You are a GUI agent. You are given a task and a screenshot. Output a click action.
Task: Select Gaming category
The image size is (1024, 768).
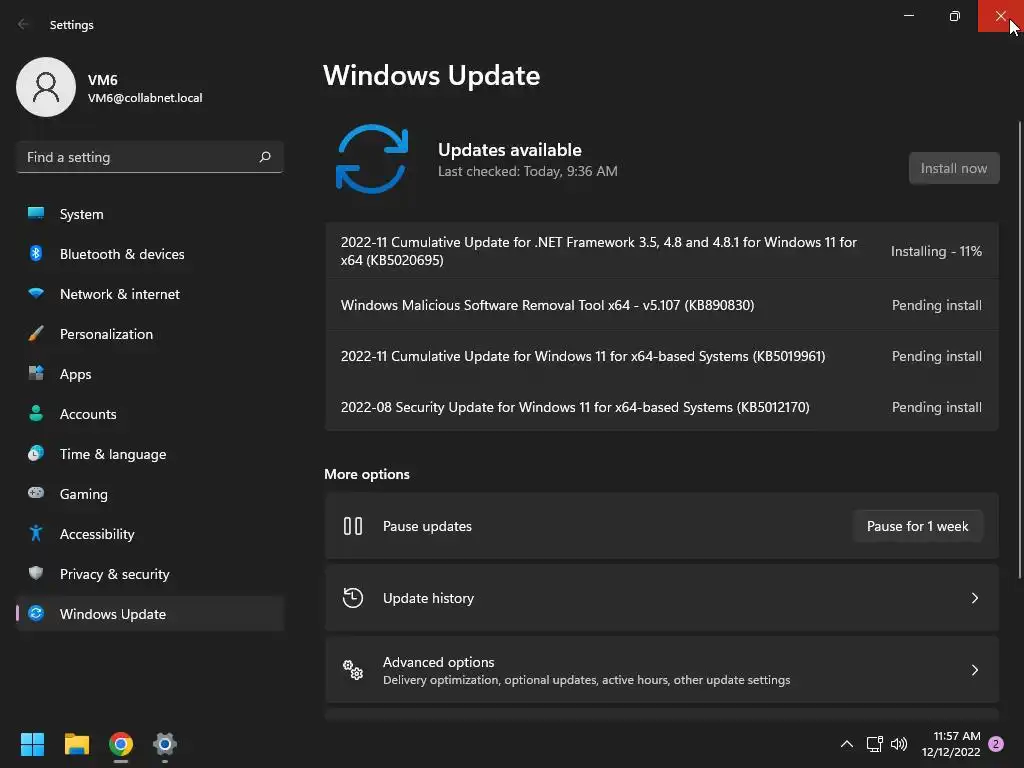click(150, 493)
